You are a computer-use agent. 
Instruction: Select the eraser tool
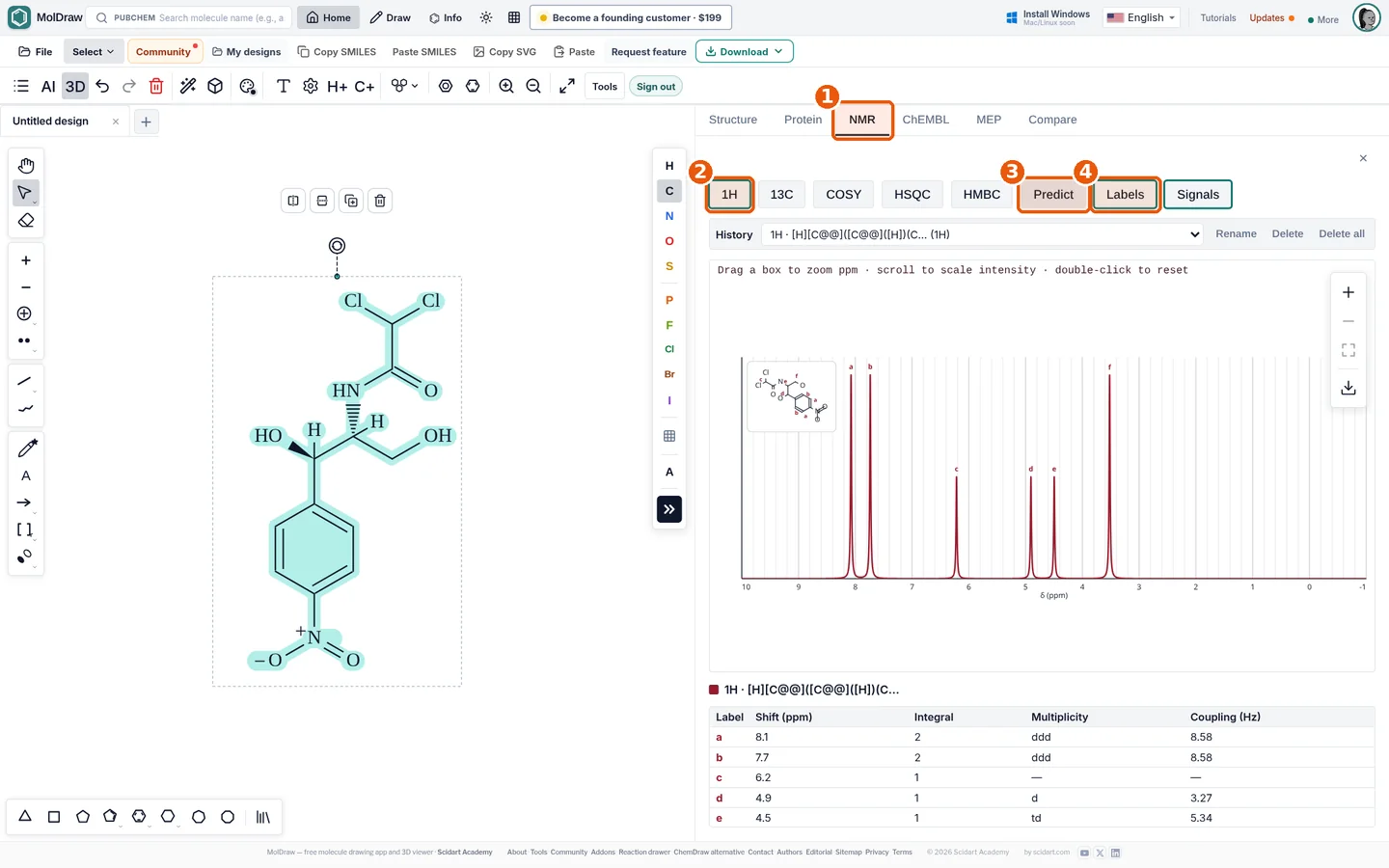(26, 221)
